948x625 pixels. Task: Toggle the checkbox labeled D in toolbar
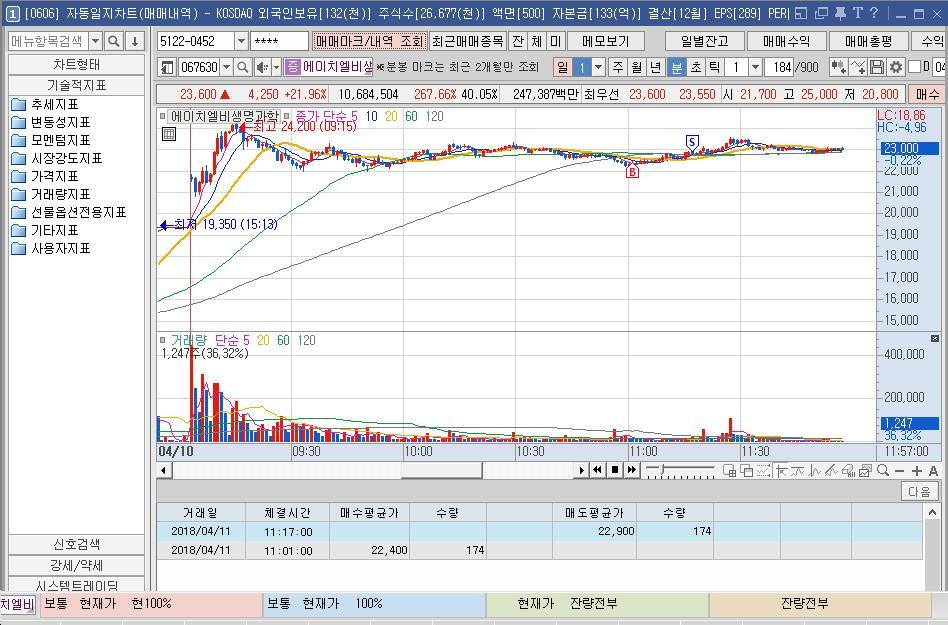click(914, 67)
